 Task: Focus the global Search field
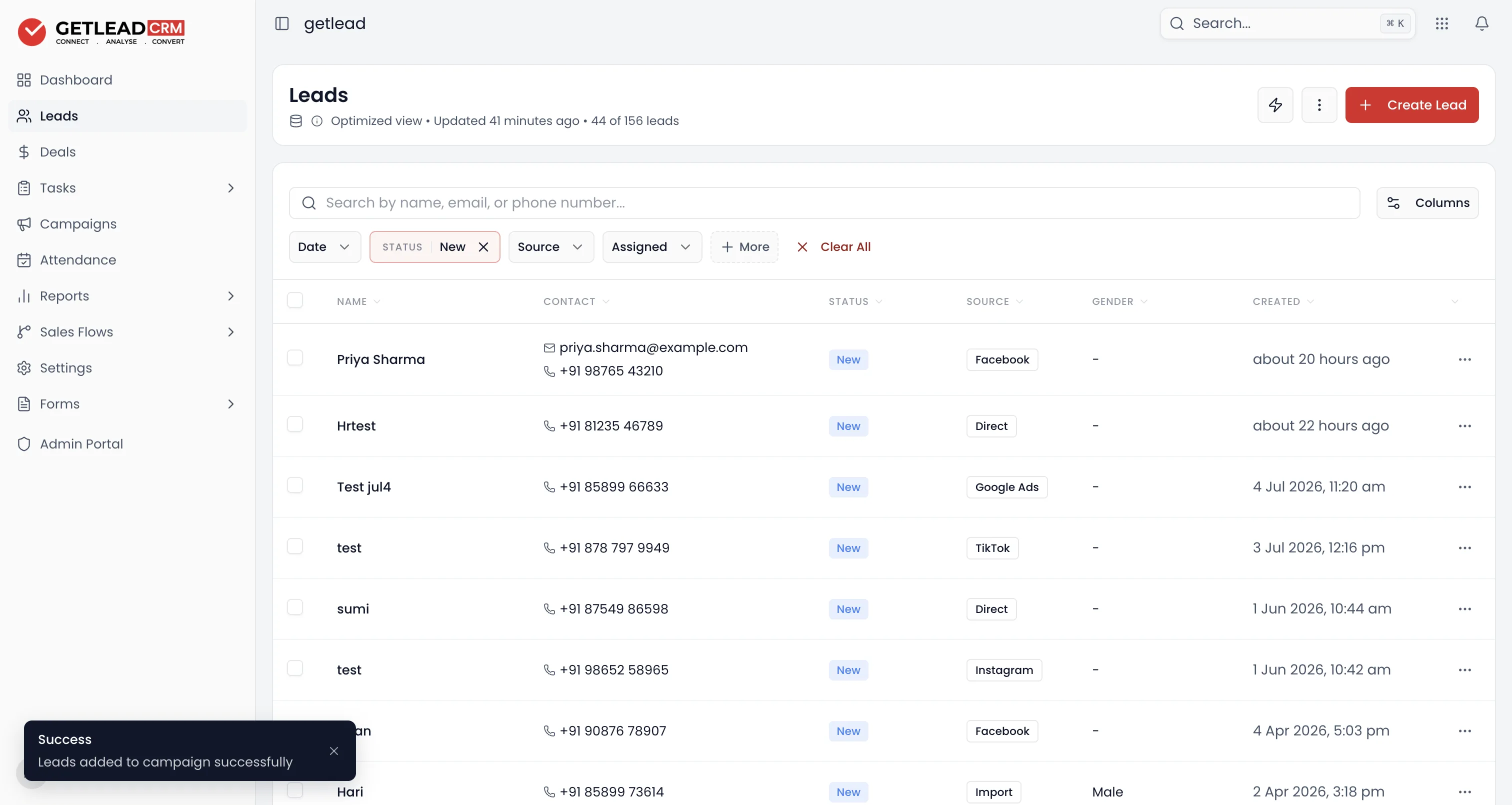click(x=1288, y=23)
